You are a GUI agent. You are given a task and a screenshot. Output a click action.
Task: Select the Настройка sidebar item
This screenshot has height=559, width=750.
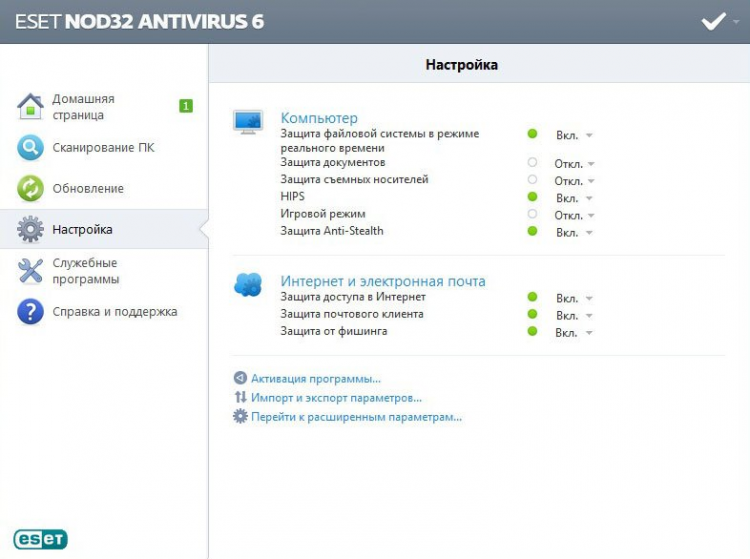pos(104,229)
